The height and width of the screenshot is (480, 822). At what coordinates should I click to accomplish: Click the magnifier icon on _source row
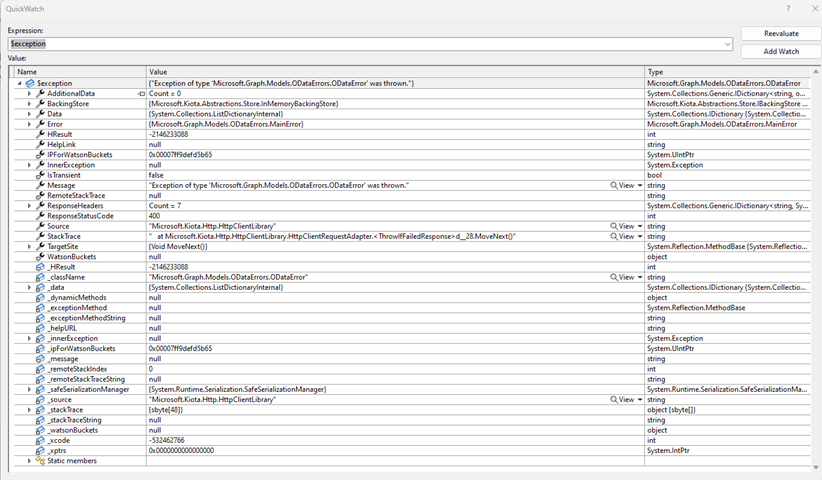pos(614,399)
